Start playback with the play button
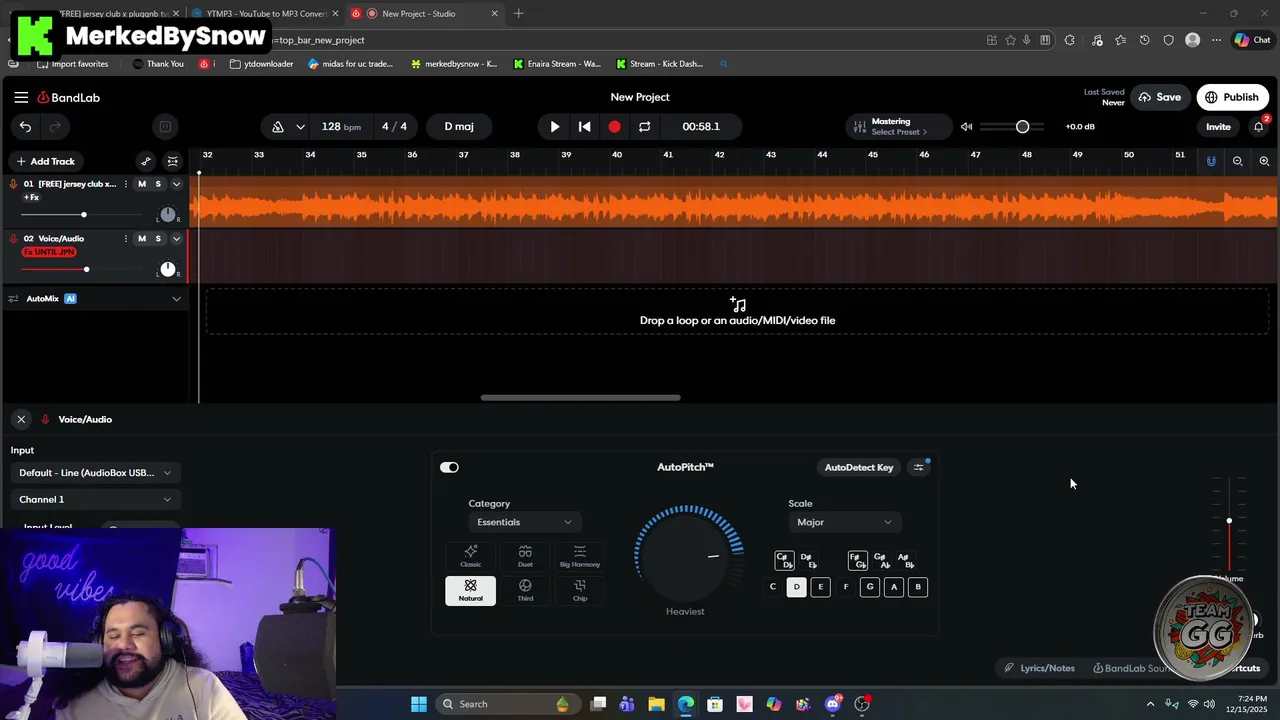The height and width of the screenshot is (720, 1280). tap(555, 127)
